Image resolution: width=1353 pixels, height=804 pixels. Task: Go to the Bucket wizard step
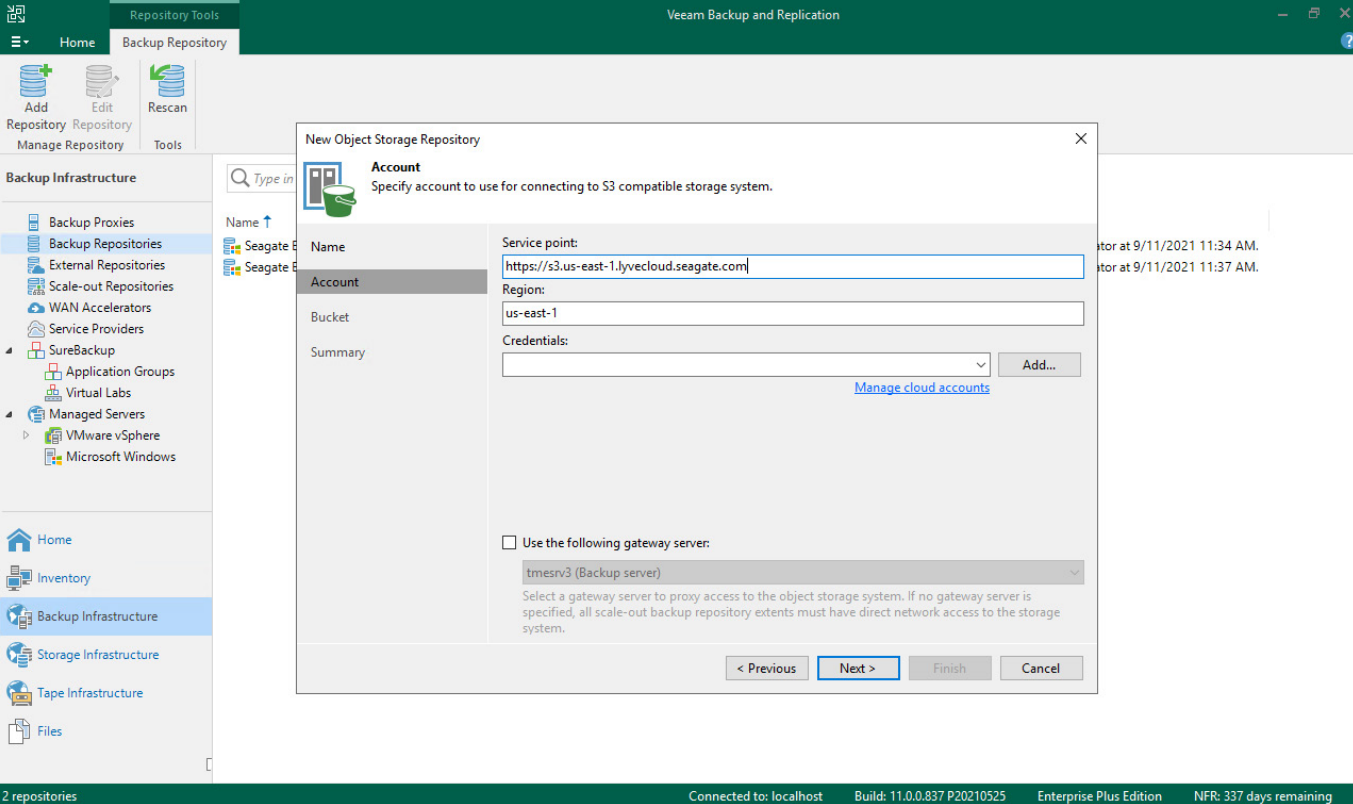click(x=330, y=317)
